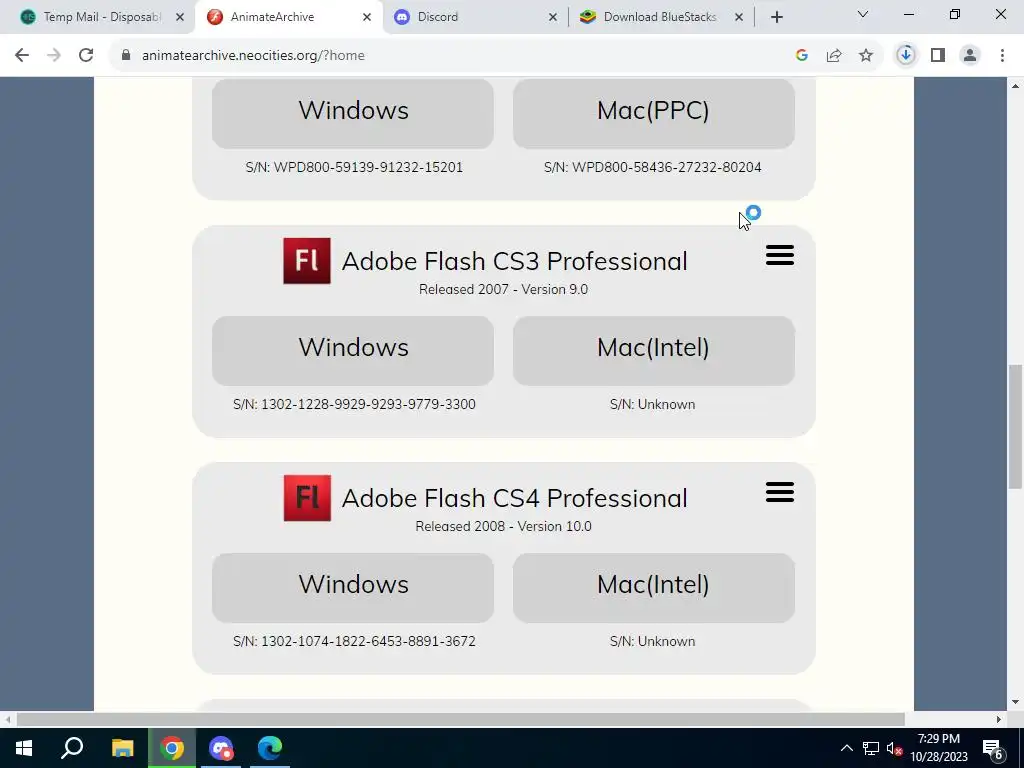Open the network status tray icon

pos(871,748)
